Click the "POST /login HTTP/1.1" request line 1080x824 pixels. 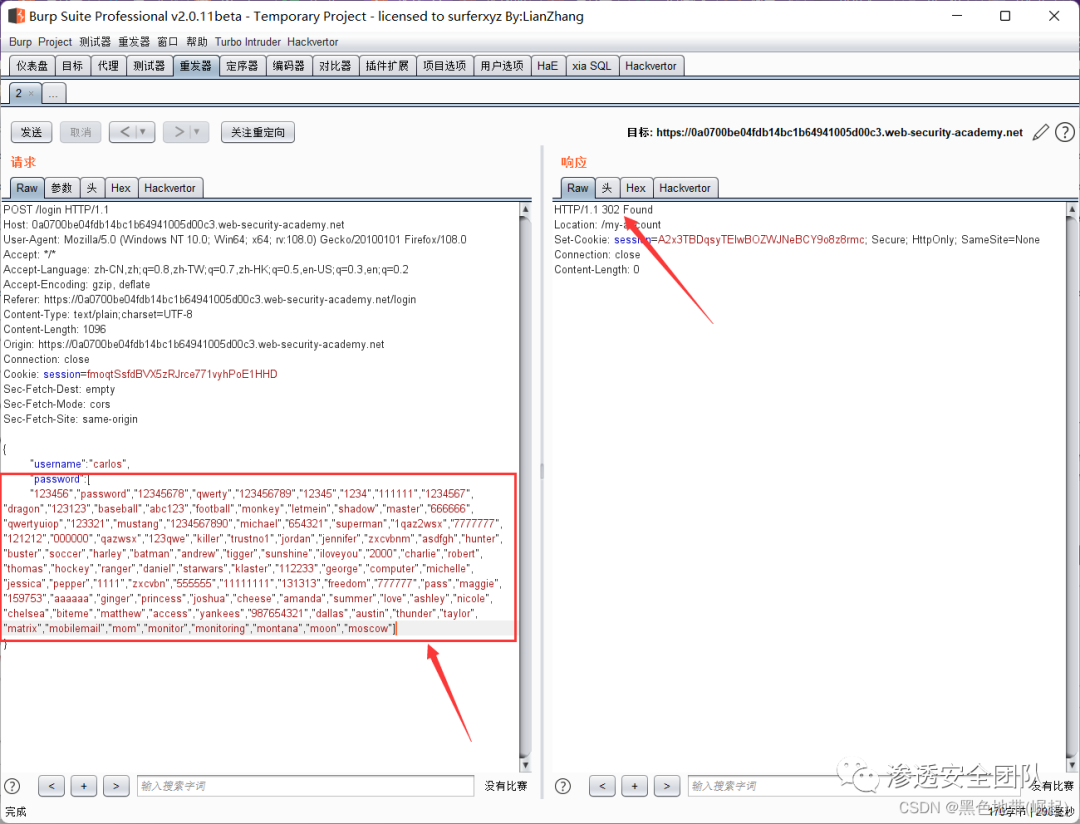56,209
